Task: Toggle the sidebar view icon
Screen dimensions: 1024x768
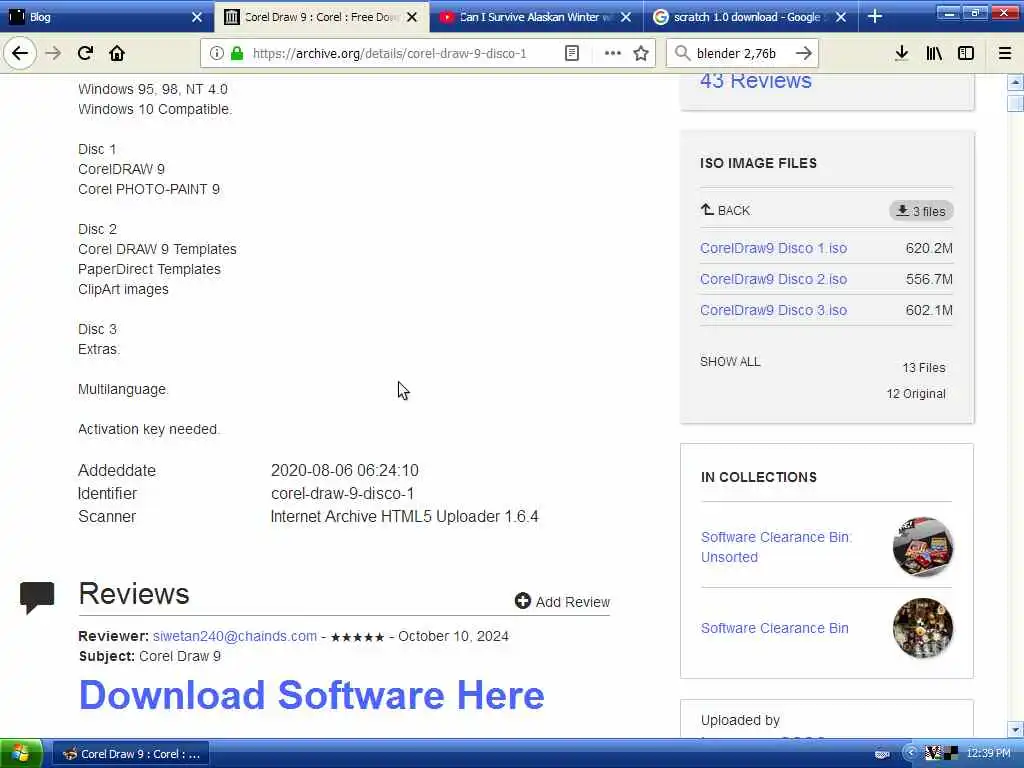Action: click(x=966, y=54)
